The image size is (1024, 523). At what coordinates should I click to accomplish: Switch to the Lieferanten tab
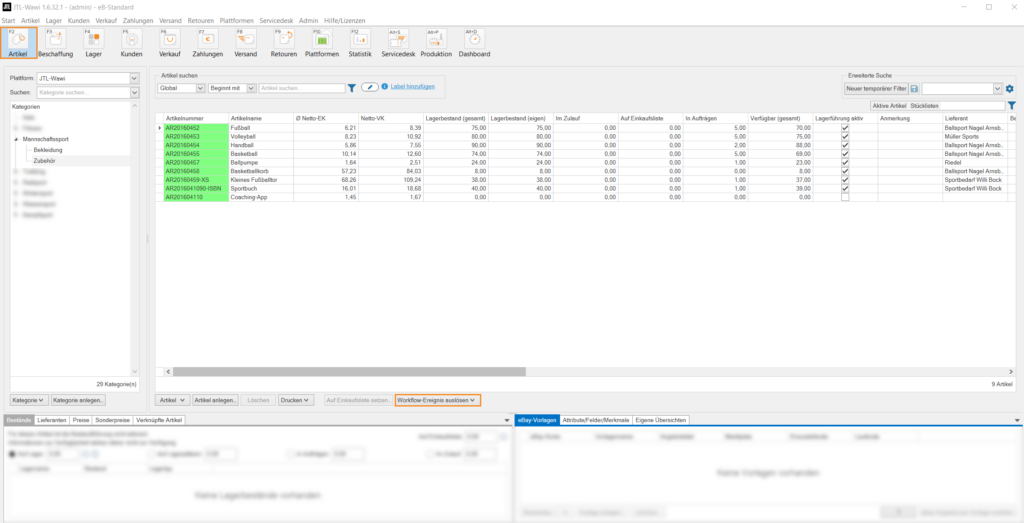(53, 421)
